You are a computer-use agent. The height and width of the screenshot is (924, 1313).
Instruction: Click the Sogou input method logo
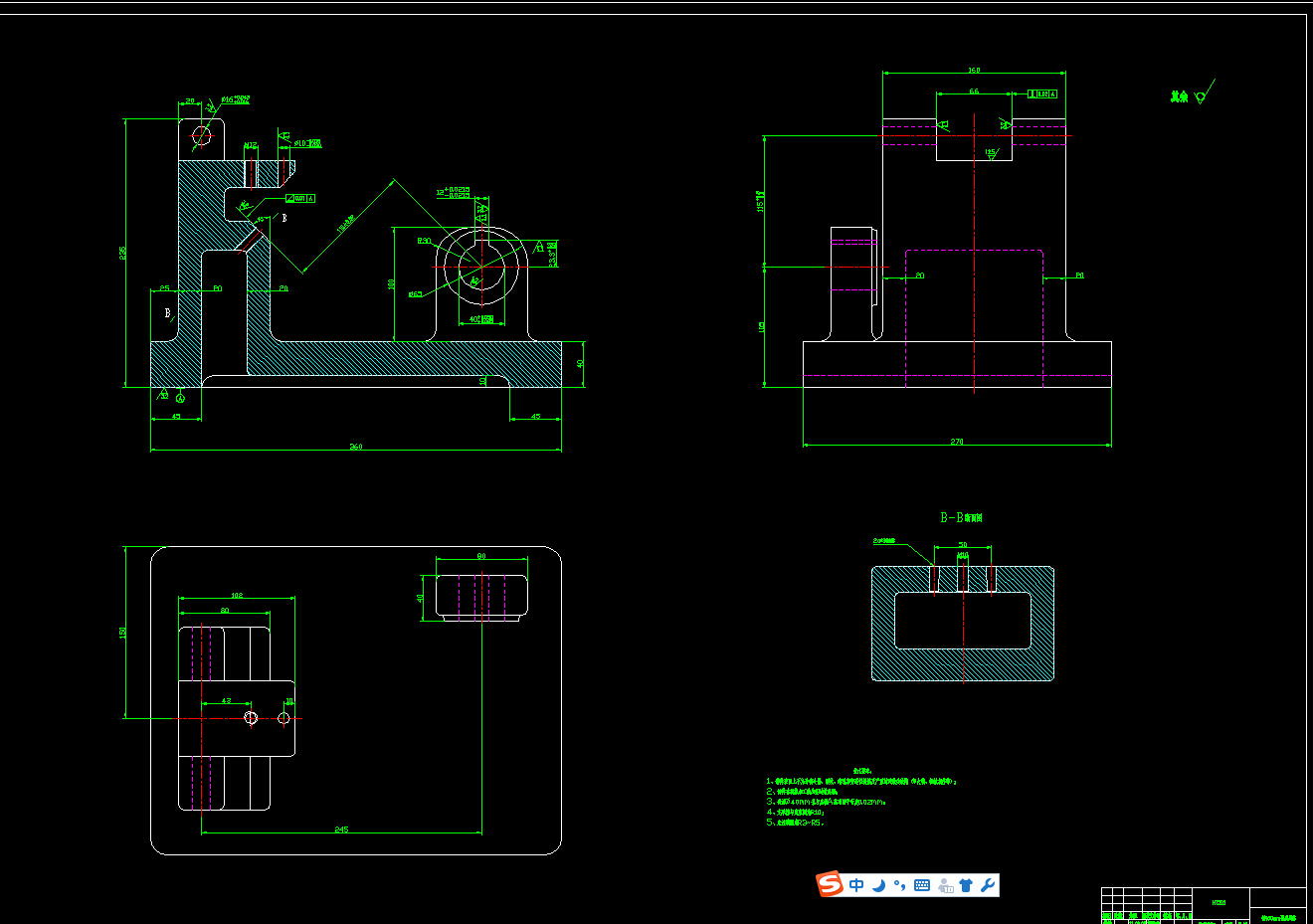(x=830, y=884)
